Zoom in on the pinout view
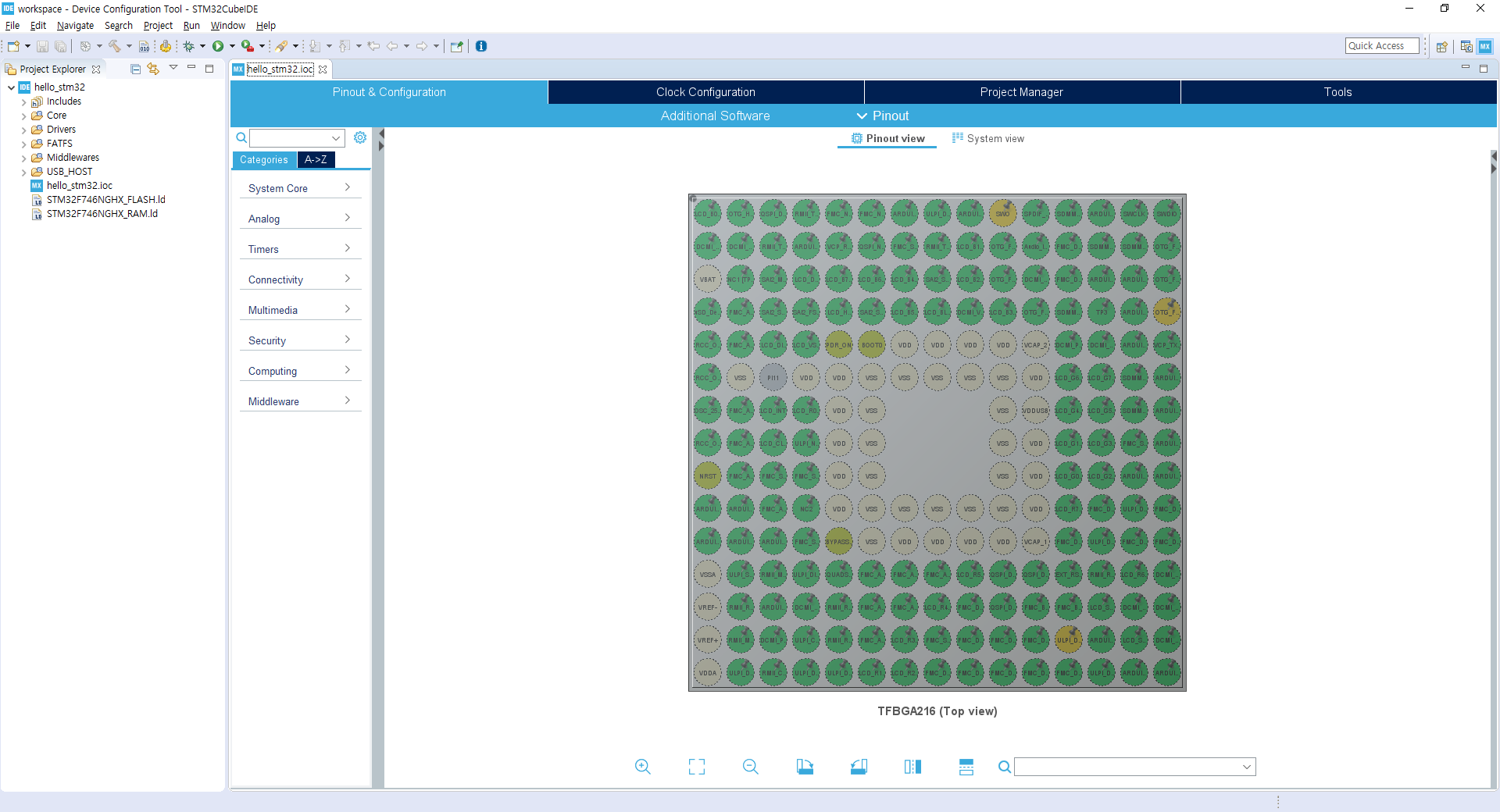 click(x=642, y=767)
